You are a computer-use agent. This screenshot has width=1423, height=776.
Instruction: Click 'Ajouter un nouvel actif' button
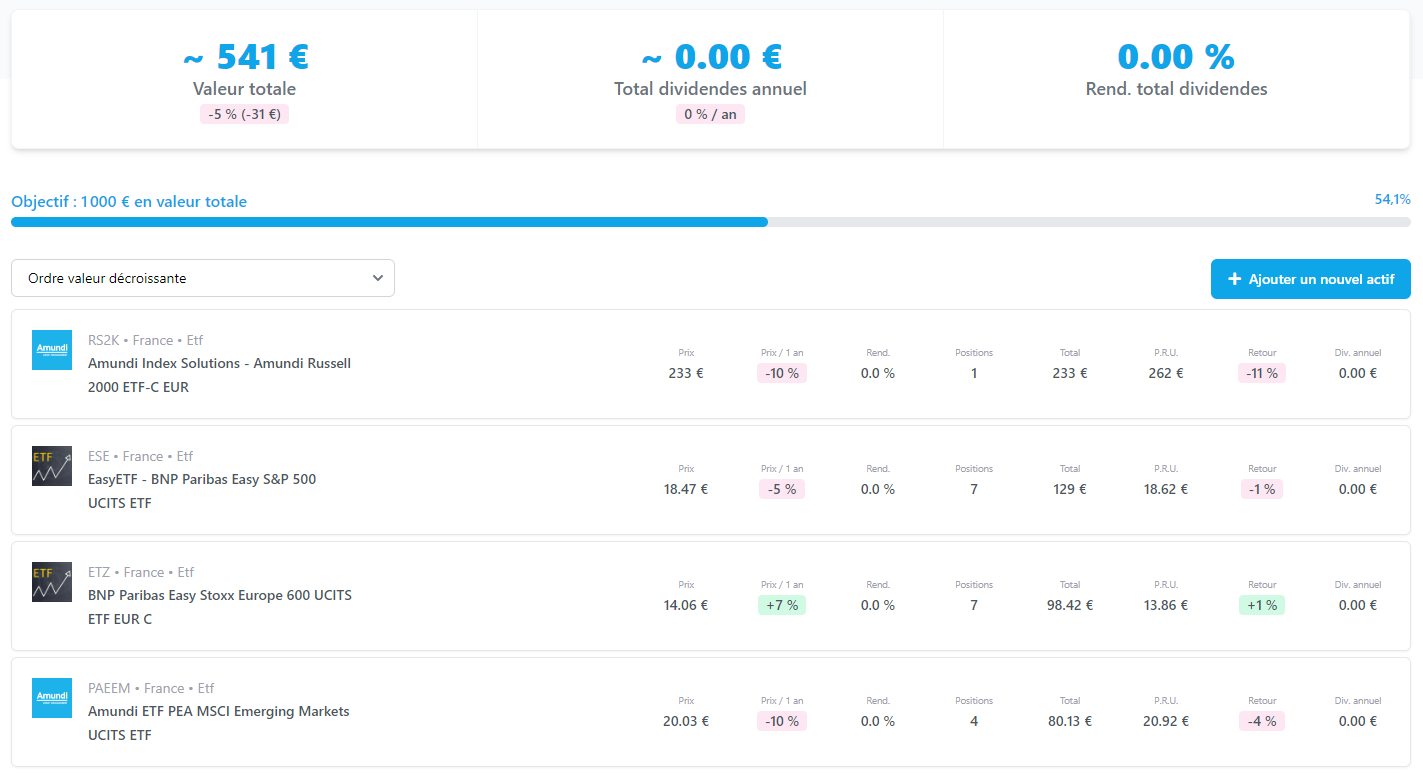1310,279
